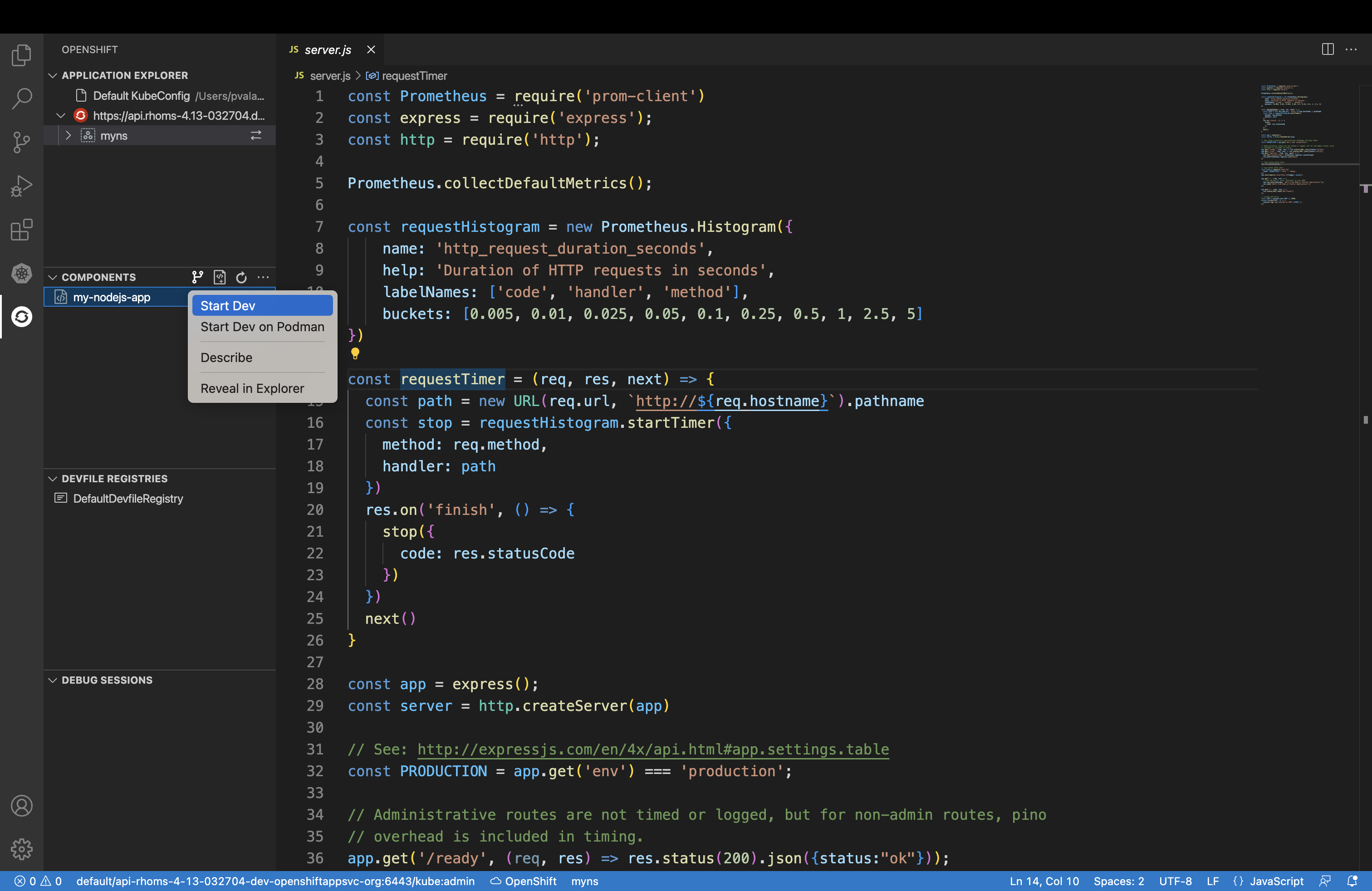Open the Run and Debug view
Image resolution: width=1372 pixels, height=891 pixels.
tap(21, 186)
